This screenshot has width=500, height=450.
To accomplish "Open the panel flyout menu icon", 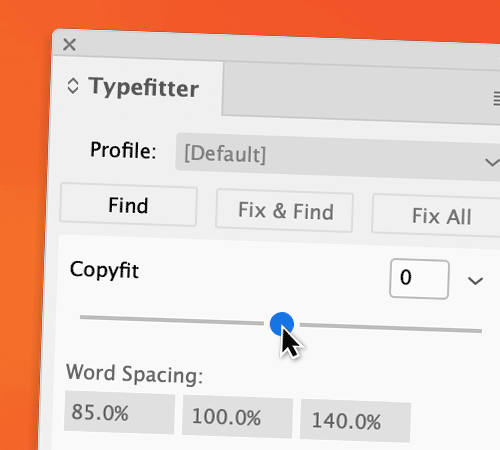I will [x=497, y=99].
